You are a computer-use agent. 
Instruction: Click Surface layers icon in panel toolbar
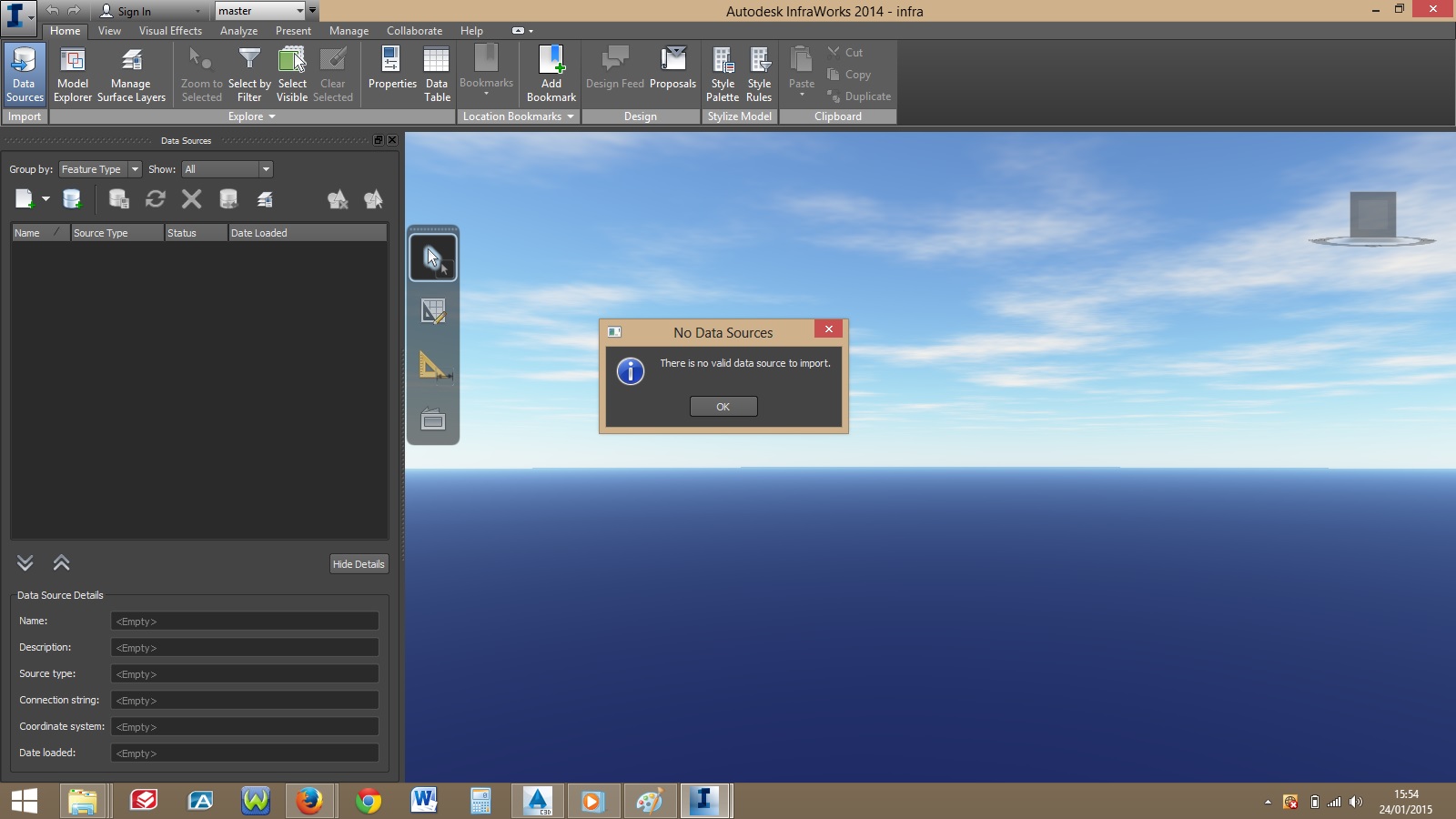(265, 199)
